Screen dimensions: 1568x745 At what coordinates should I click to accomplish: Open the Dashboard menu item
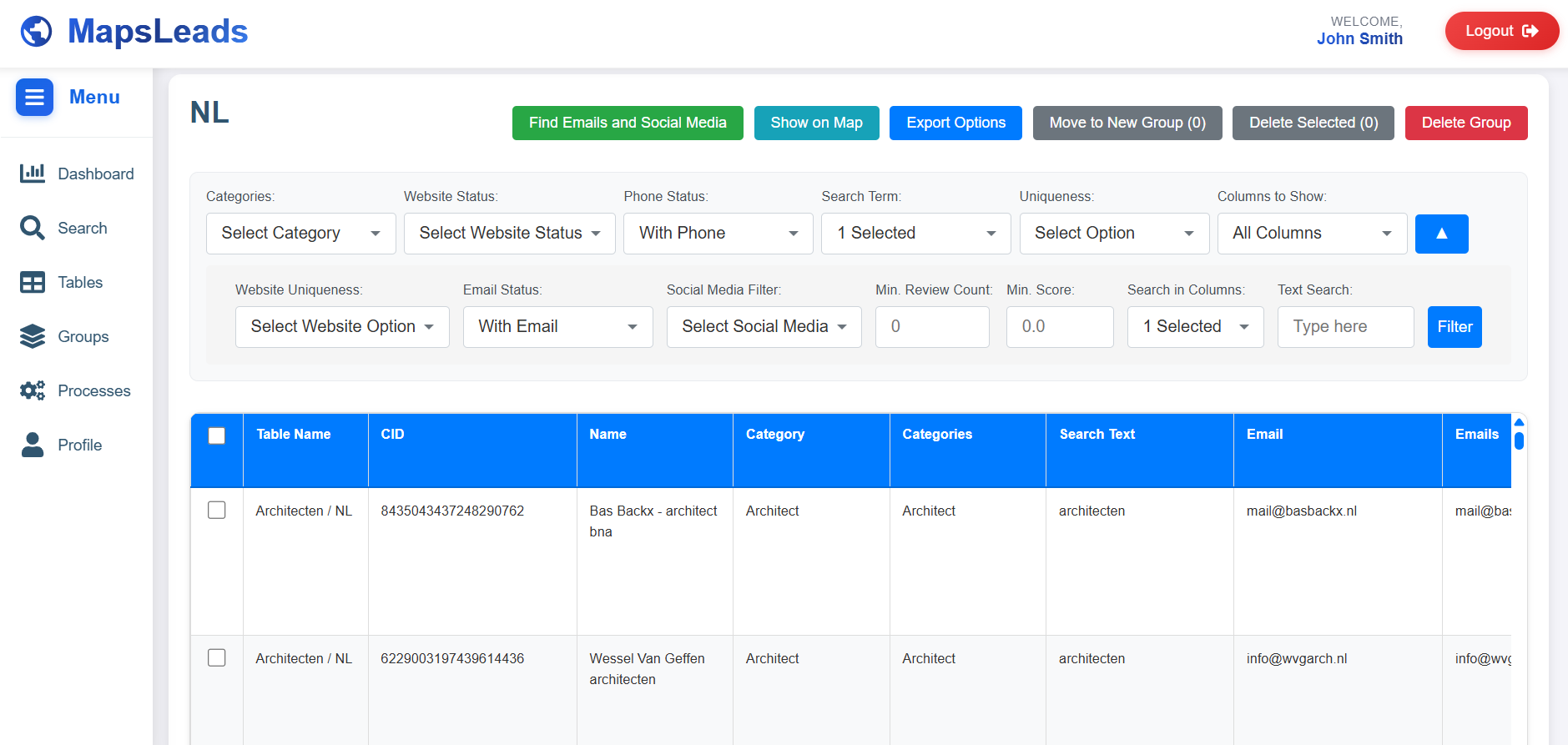click(x=77, y=174)
